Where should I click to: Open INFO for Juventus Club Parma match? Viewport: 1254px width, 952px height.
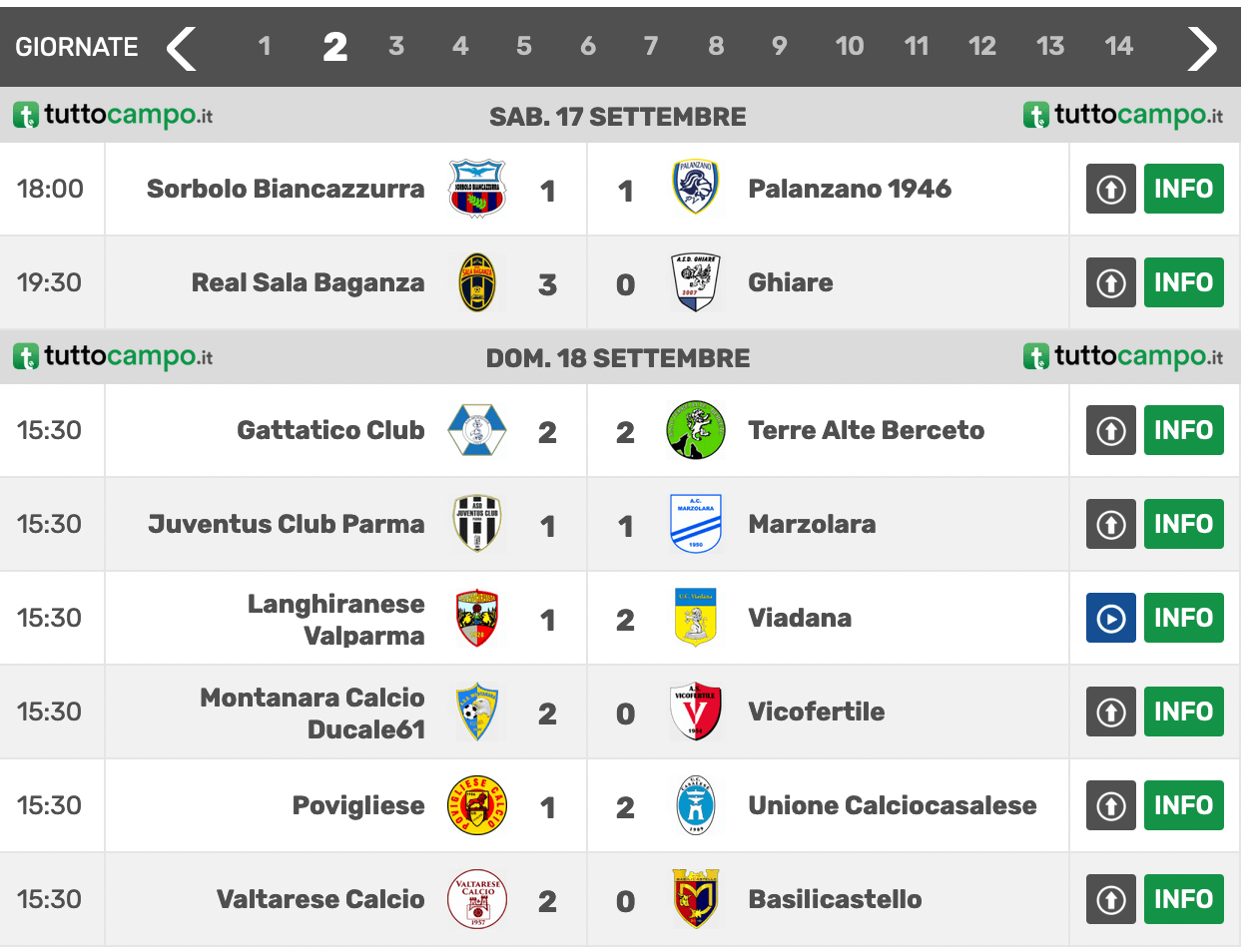point(1183,524)
